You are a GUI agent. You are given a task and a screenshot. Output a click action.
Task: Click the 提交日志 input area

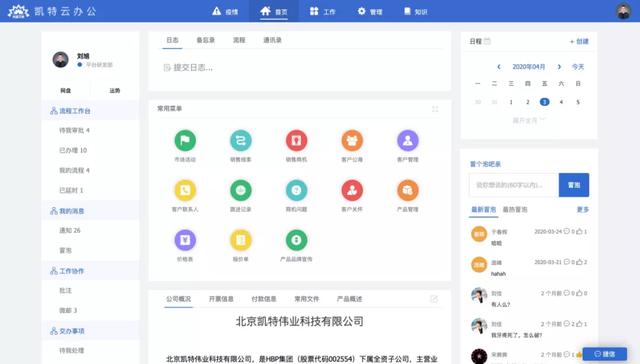coord(300,67)
